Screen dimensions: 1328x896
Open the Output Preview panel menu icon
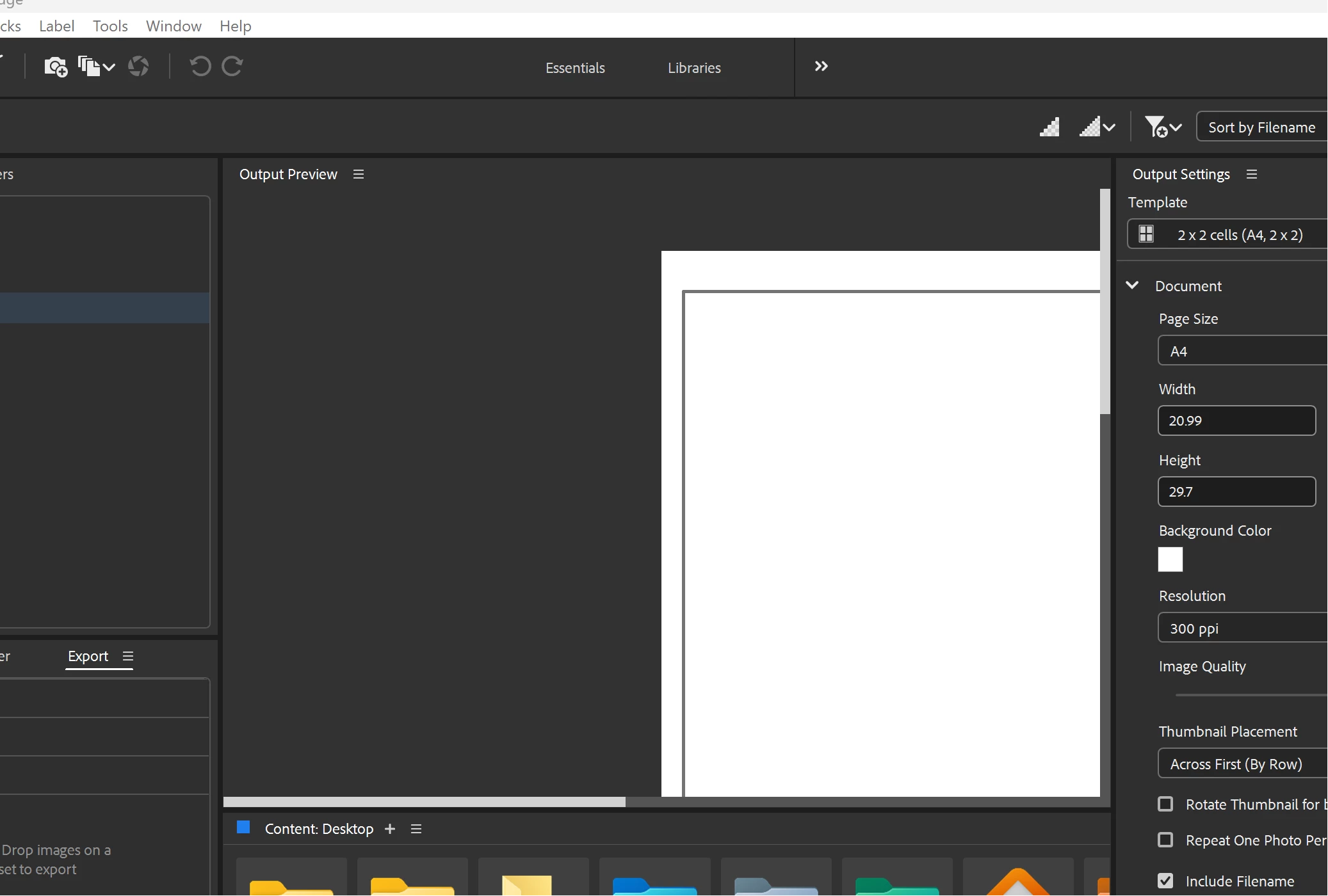point(359,174)
